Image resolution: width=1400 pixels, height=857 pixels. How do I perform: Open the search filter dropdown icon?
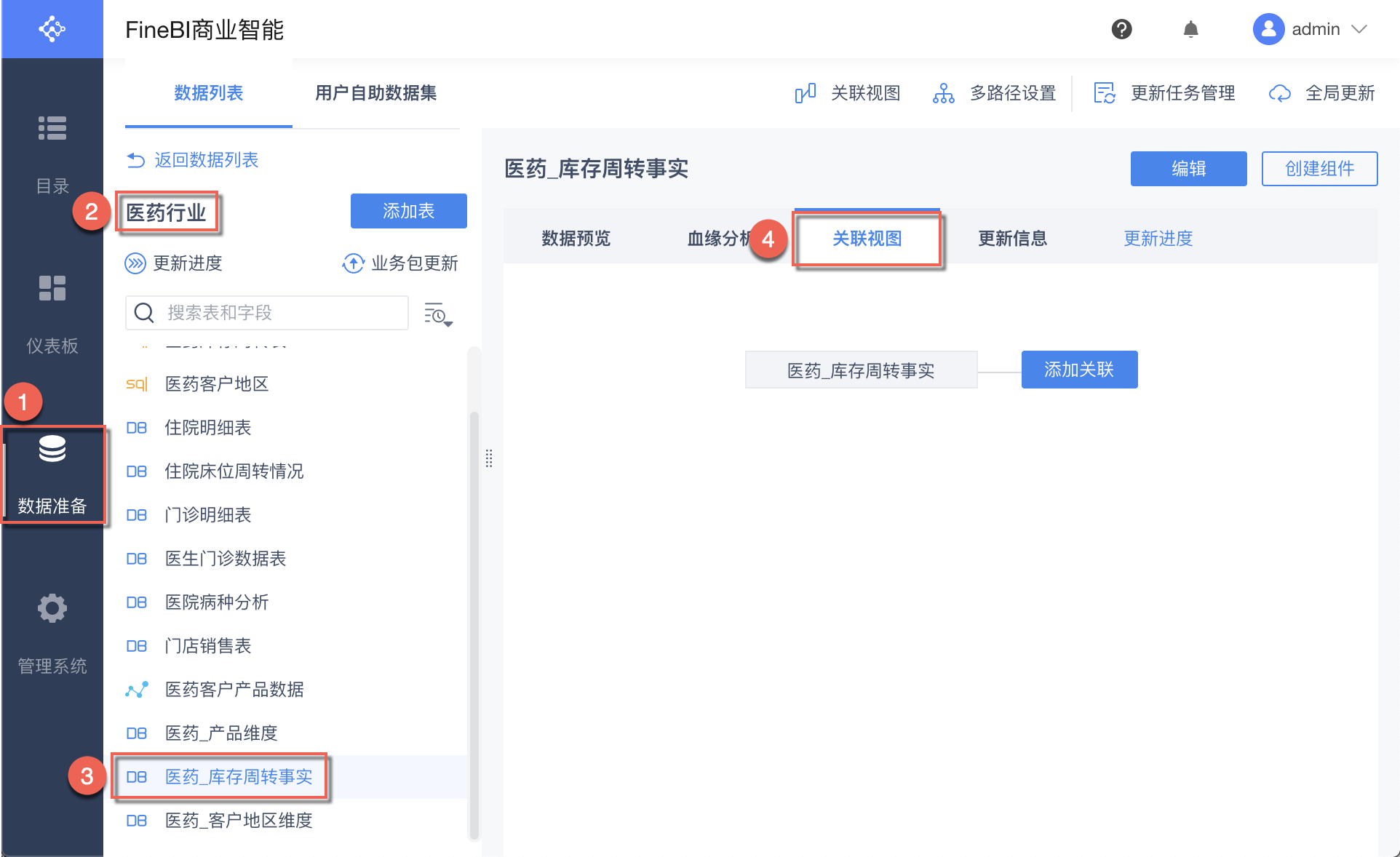(438, 314)
